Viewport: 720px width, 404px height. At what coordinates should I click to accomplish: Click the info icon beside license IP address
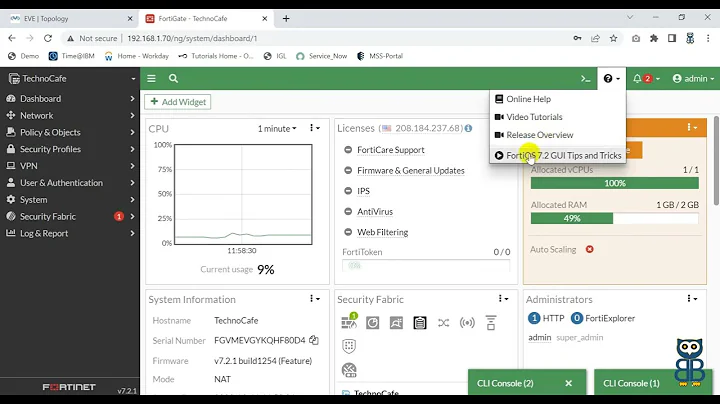point(468,128)
